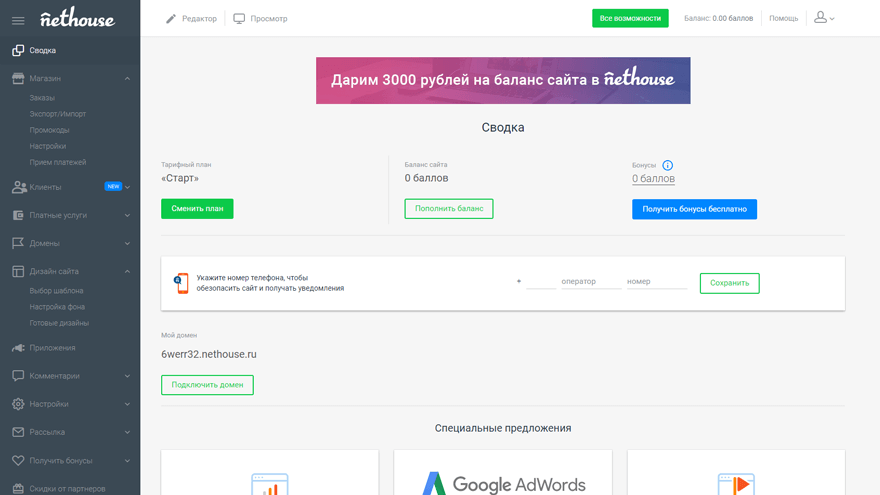Click the phone notification icon
This screenshot has height=495, width=880.
[181, 283]
